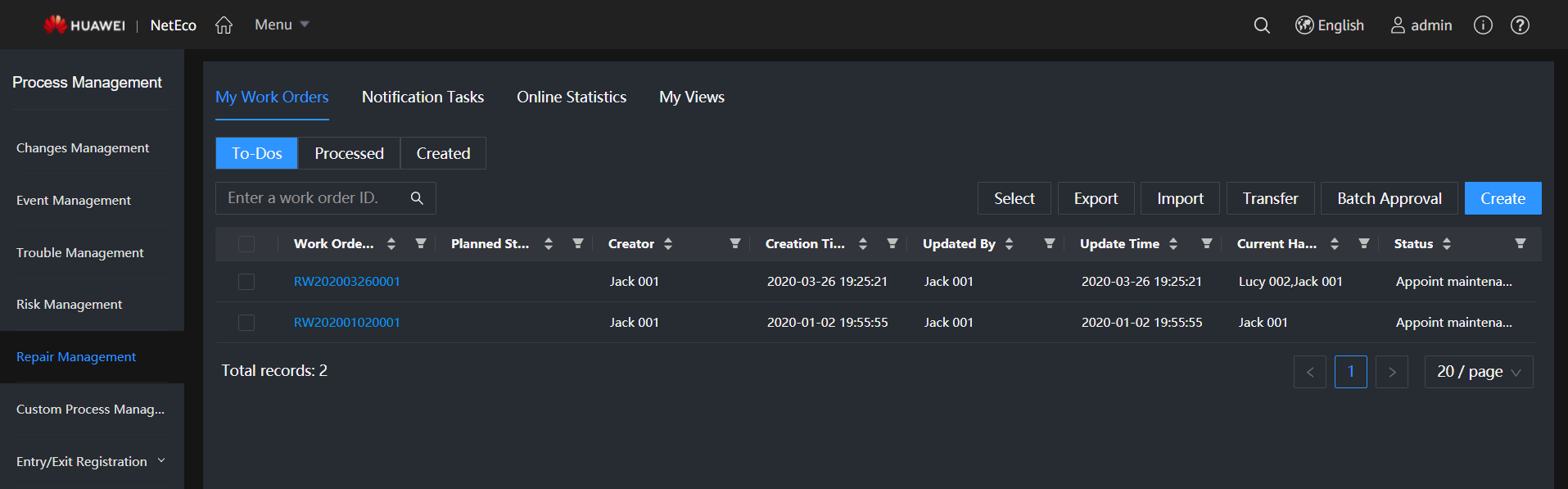Filter the Creator column
Viewport: 1568px width, 489px height.
[734, 244]
